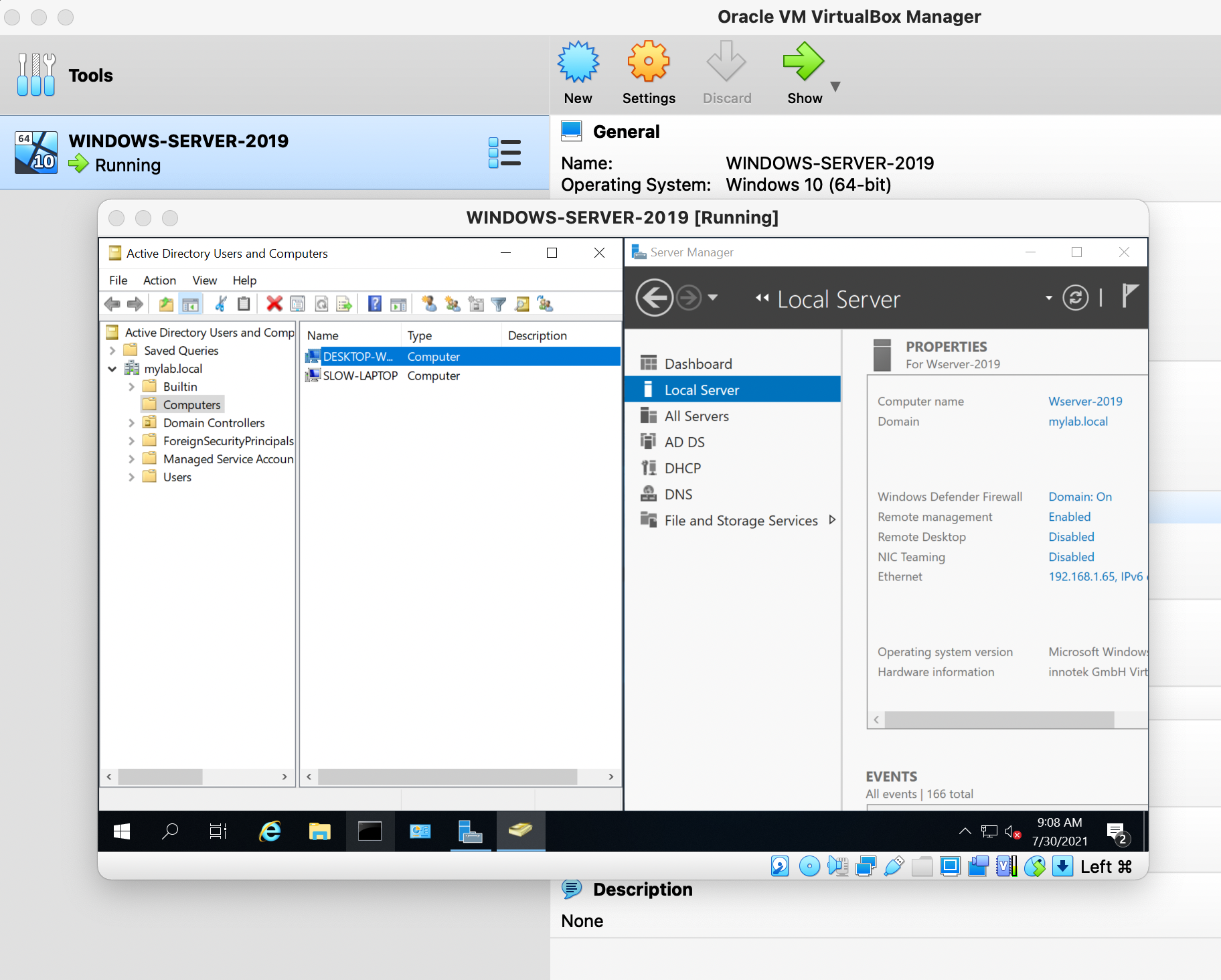Click Add objects to group icon
The height and width of the screenshot is (980, 1221).
pyautogui.click(x=546, y=305)
